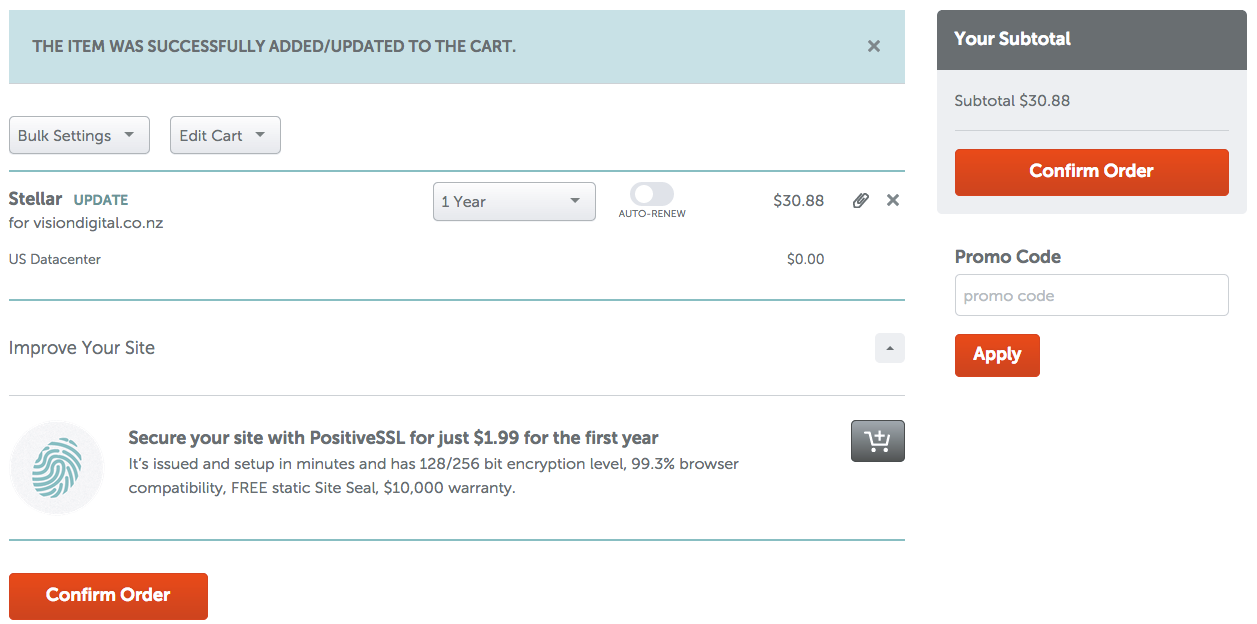
Task: Click Confirm Order in the subtotal panel
Action: (x=1092, y=172)
